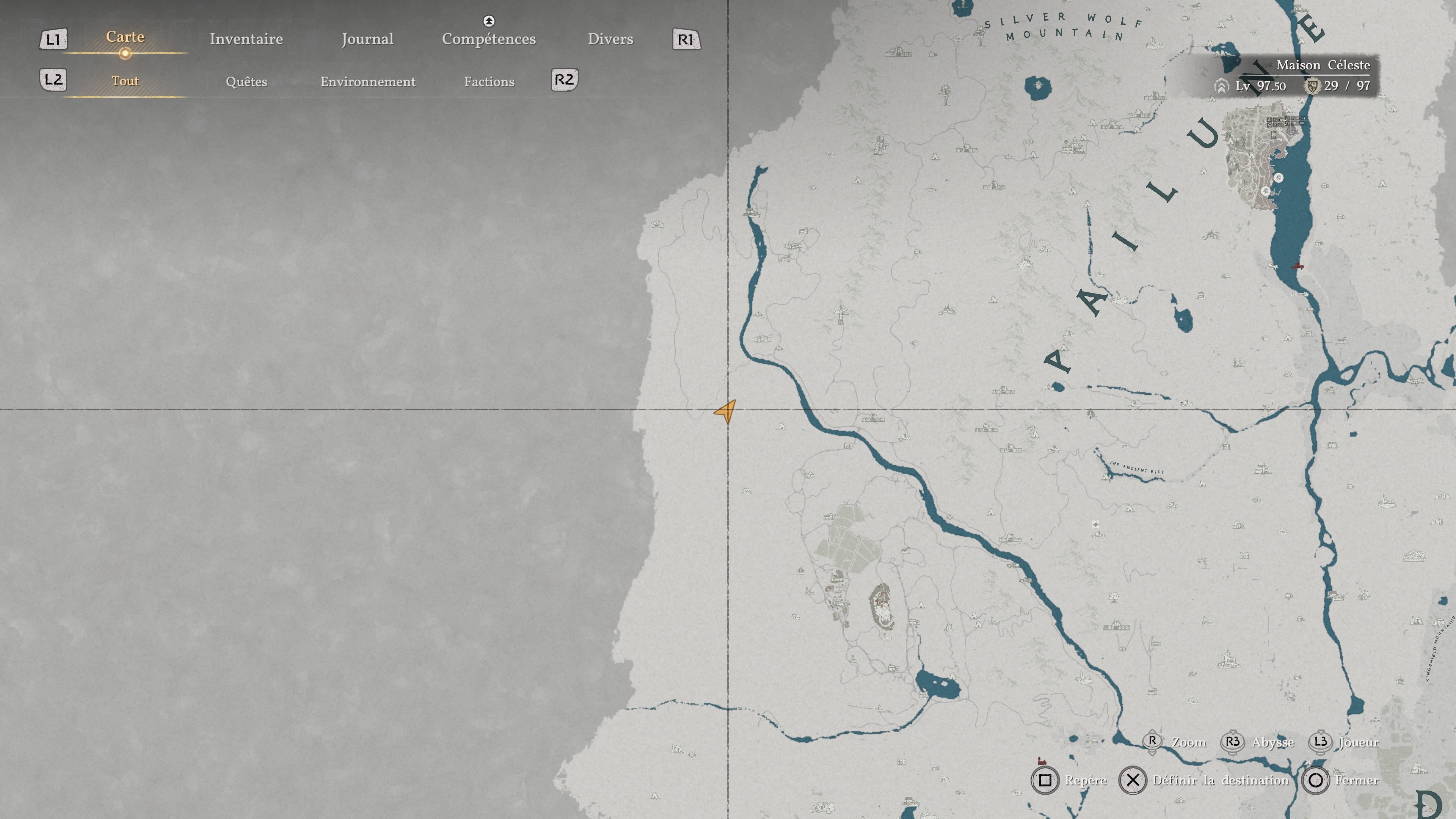Click the L3 stick icon for Joueur
This screenshot has height=819, width=1456.
point(1320,742)
